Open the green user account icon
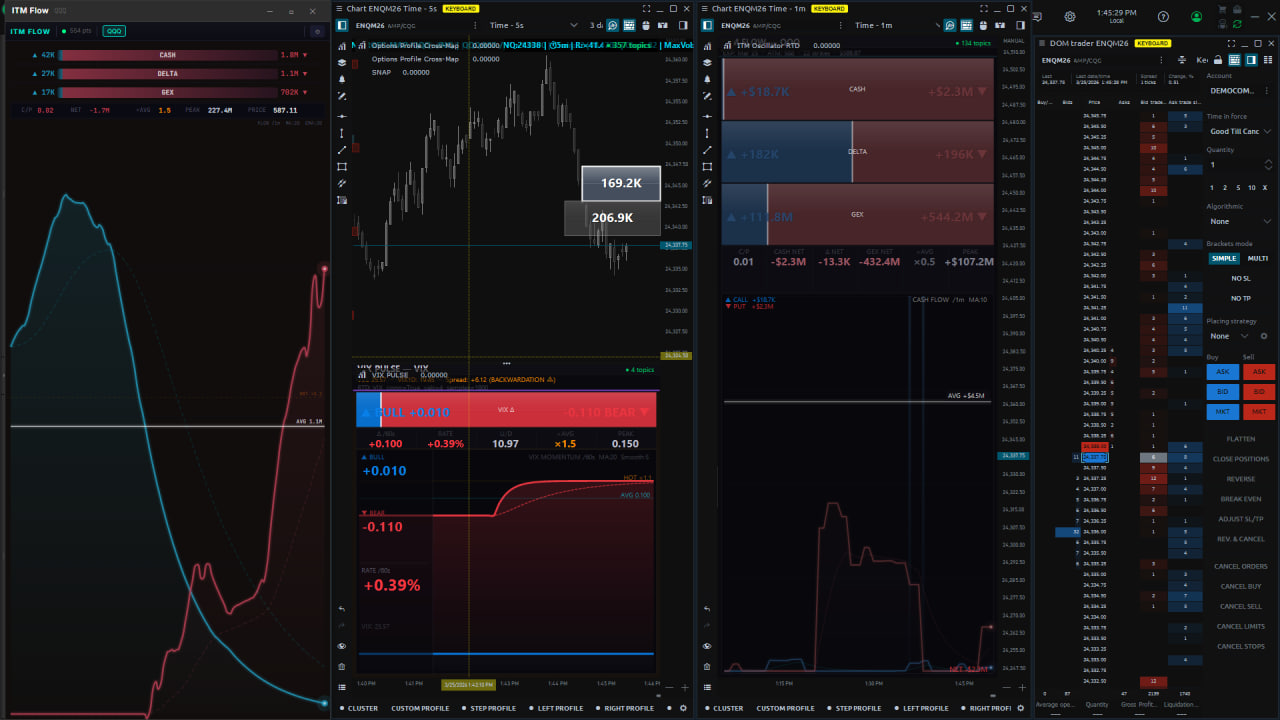 pos(1197,17)
